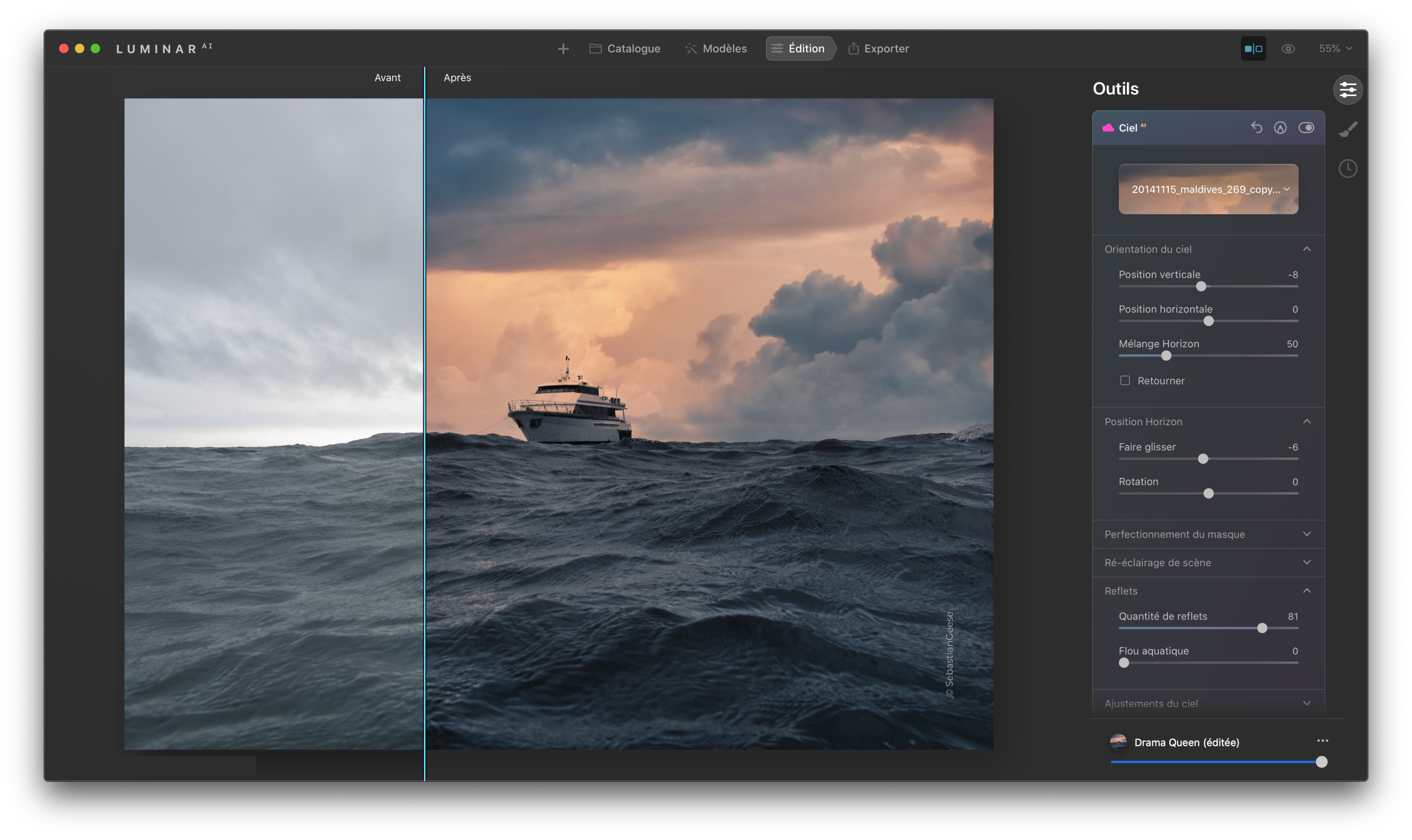Switch to the Modèles tab
The width and height of the screenshot is (1412, 840).
point(716,49)
